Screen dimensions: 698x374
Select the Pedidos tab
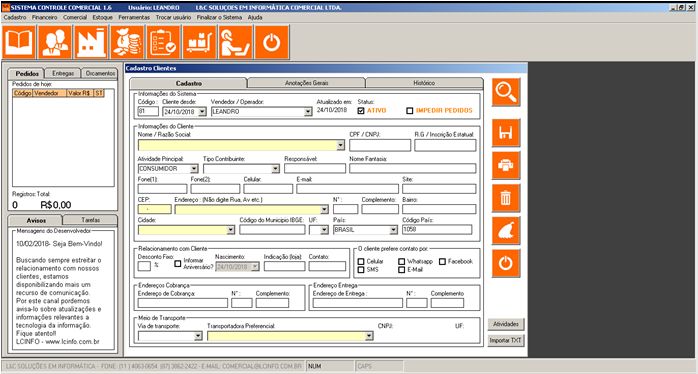pos(27,73)
